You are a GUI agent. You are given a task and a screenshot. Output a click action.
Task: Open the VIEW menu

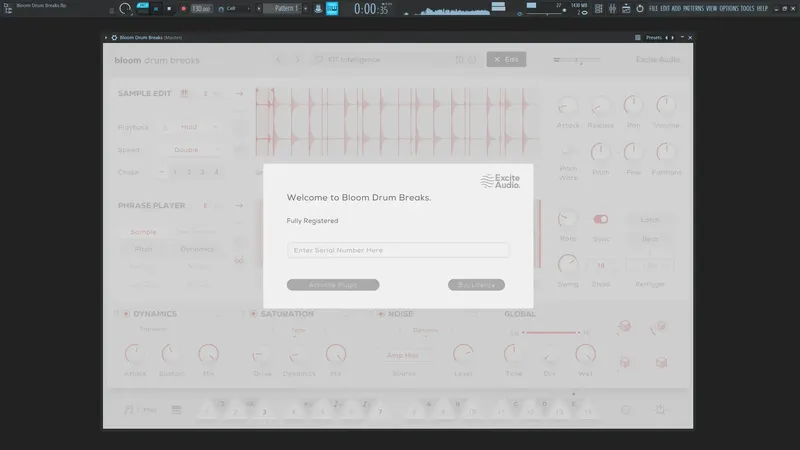point(711,9)
